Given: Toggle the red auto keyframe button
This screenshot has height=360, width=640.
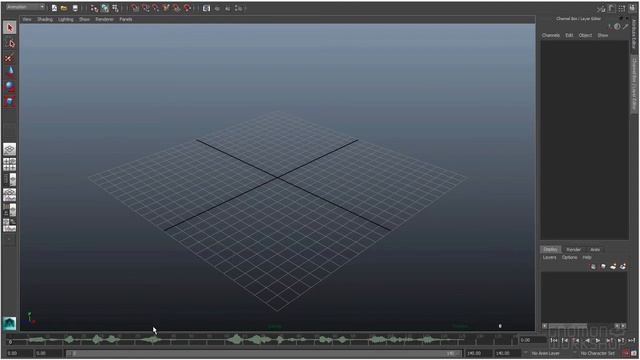Looking at the screenshot, I should coord(626,353).
